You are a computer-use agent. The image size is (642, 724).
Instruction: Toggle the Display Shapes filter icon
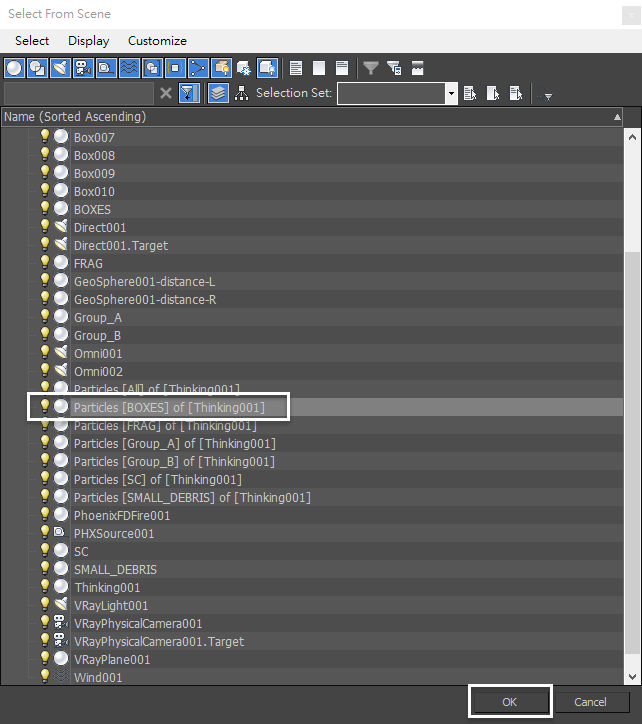[37, 68]
